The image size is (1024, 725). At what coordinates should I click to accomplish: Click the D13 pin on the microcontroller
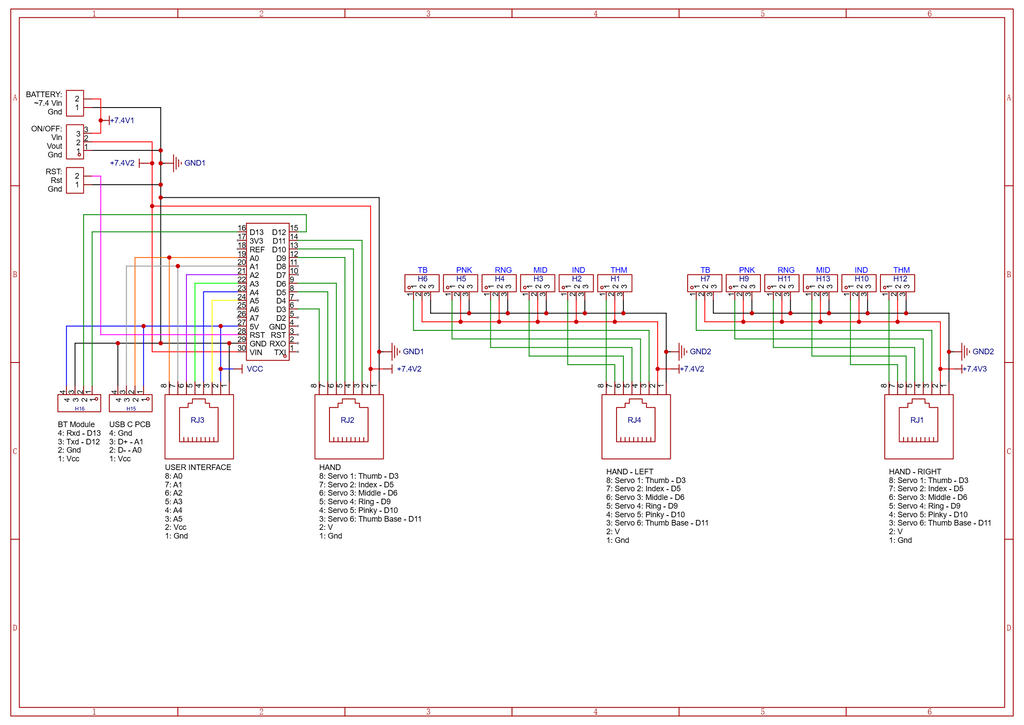tap(256, 233)
